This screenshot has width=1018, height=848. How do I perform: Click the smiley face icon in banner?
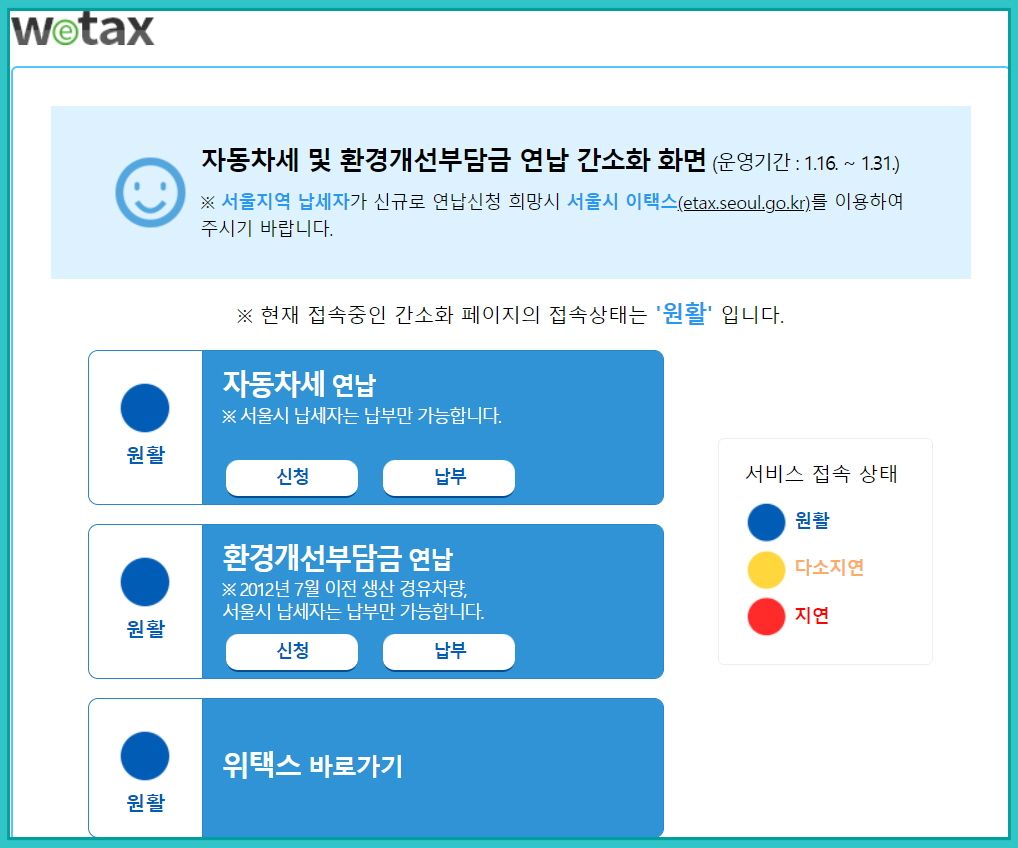tap(151, 192)
